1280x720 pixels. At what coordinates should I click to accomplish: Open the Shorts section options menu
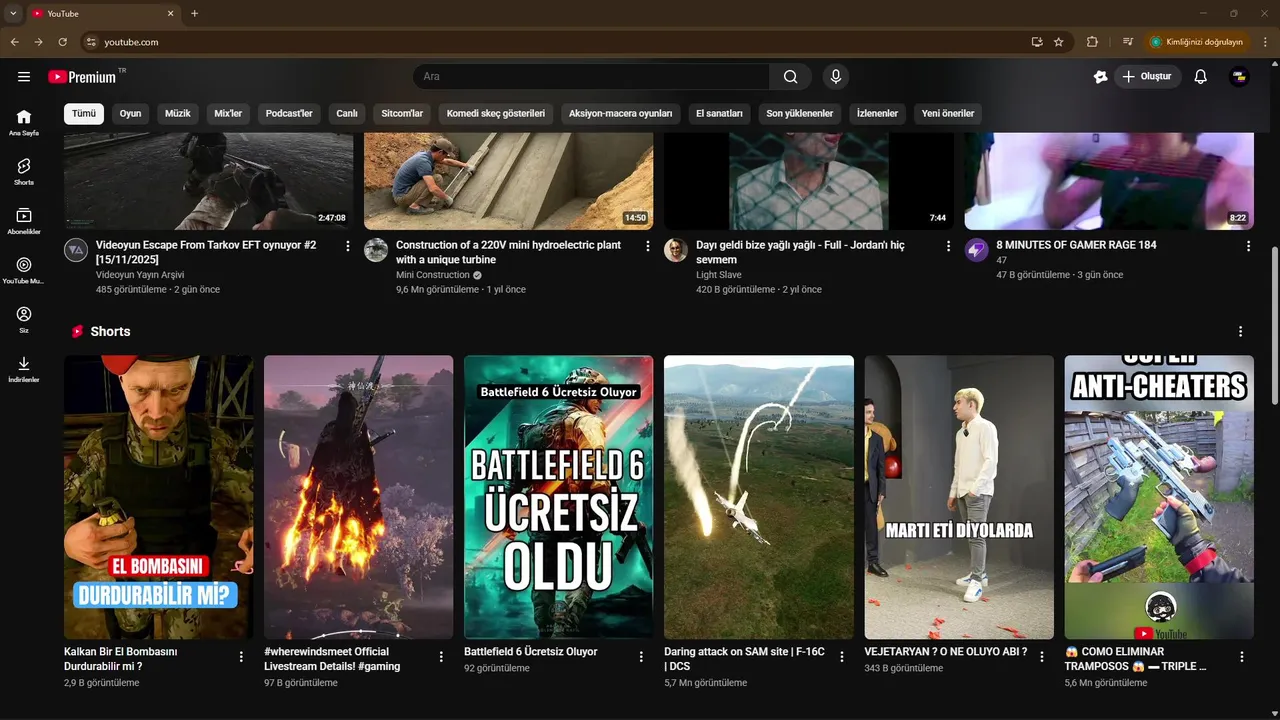(1241, 331)
